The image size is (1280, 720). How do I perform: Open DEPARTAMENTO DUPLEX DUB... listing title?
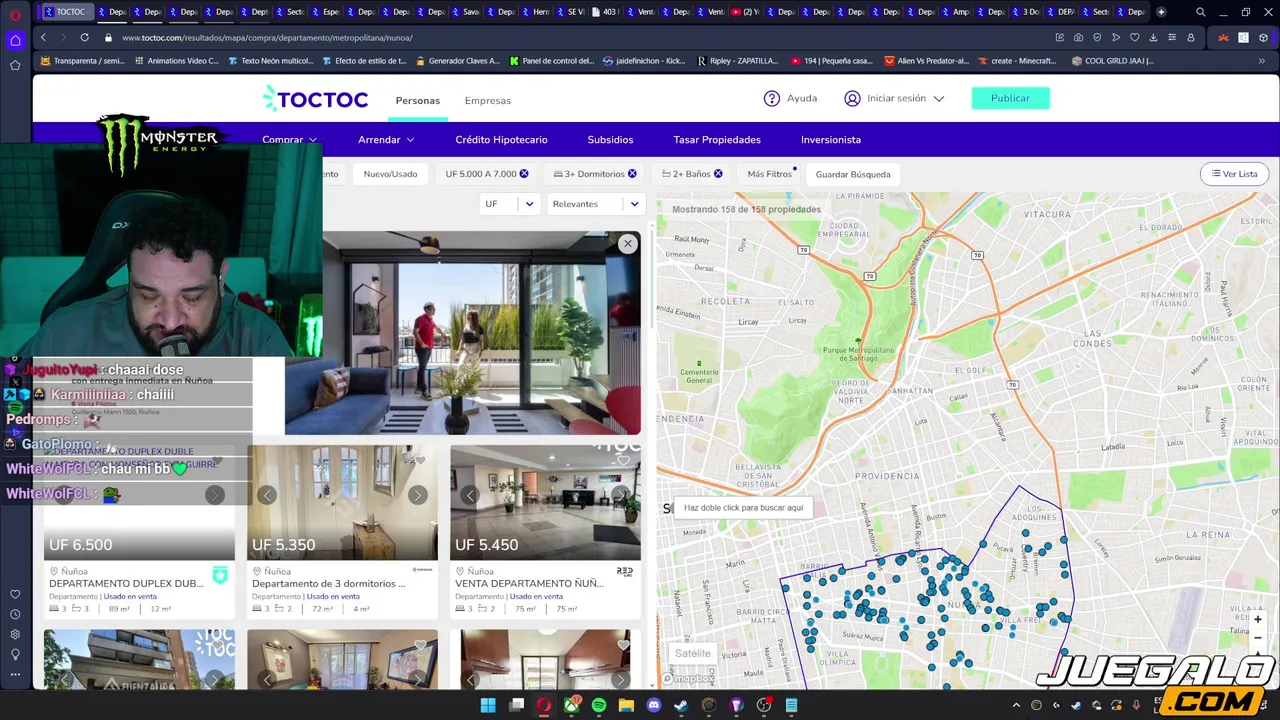[x=126, y=583]
